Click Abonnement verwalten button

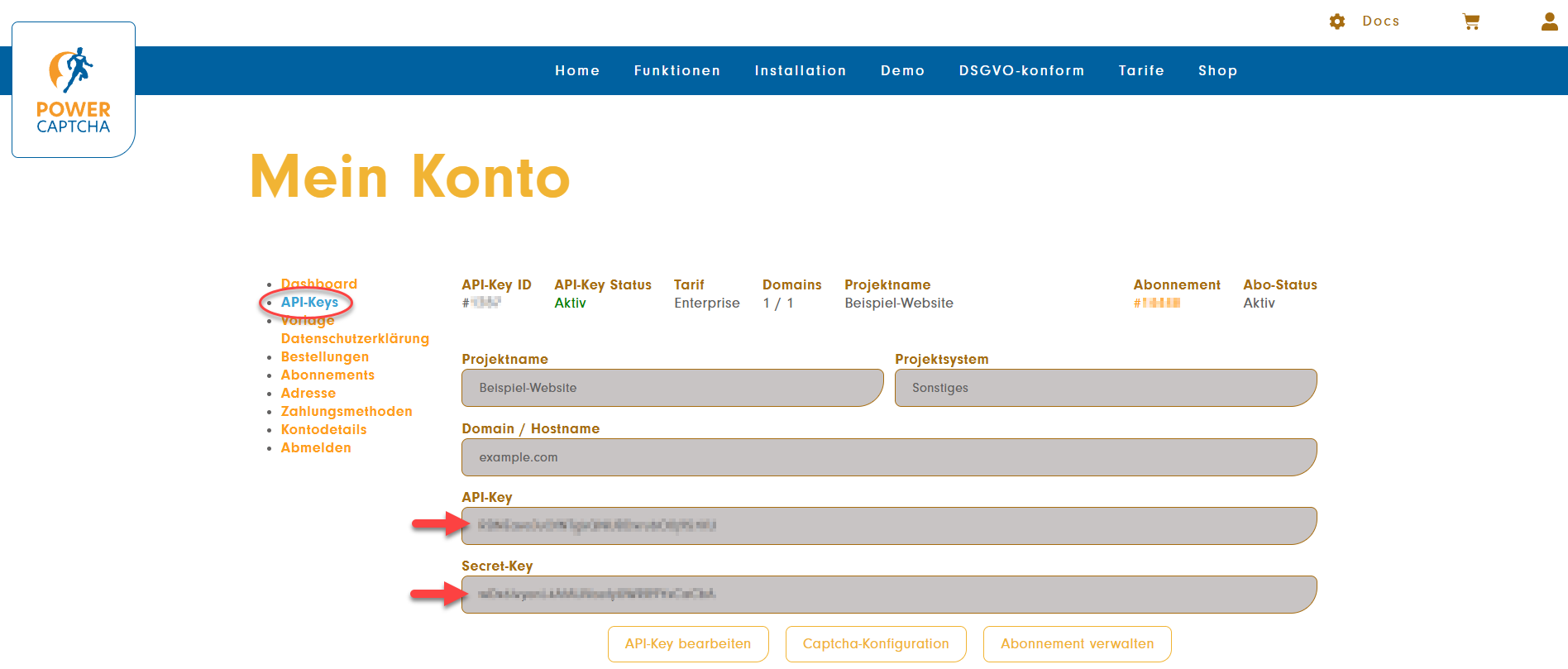(1077, 644)
